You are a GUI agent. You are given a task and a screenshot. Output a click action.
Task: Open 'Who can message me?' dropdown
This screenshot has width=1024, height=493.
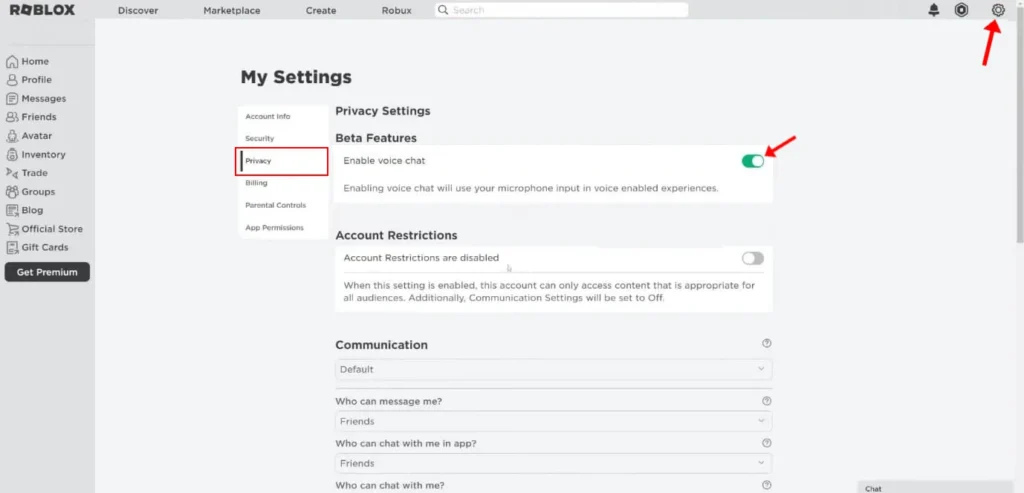[x=553, y=421]
